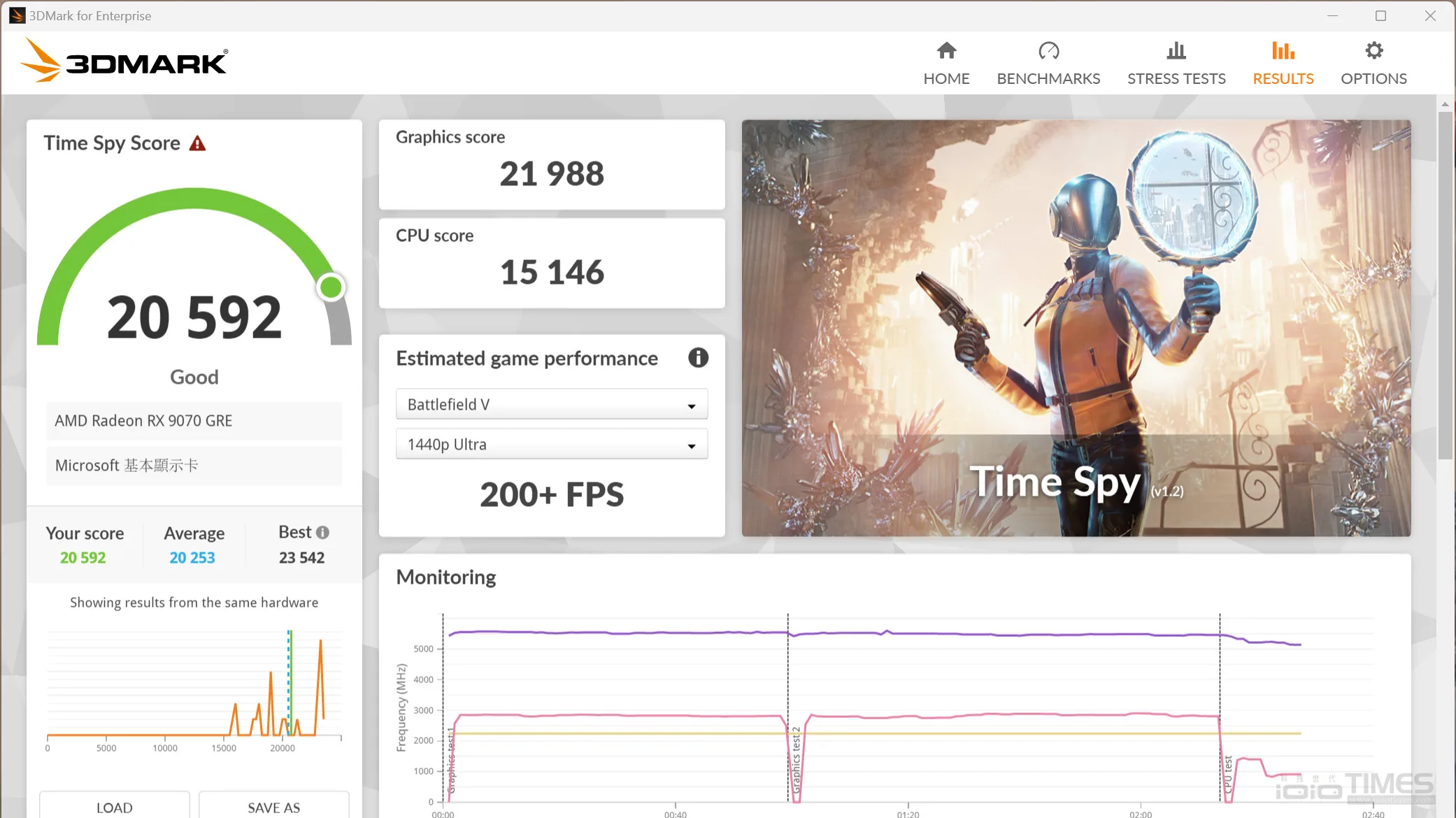Expand the 1440p Ultra preset dropdown

pyautogui.click(x=552, y=444)
